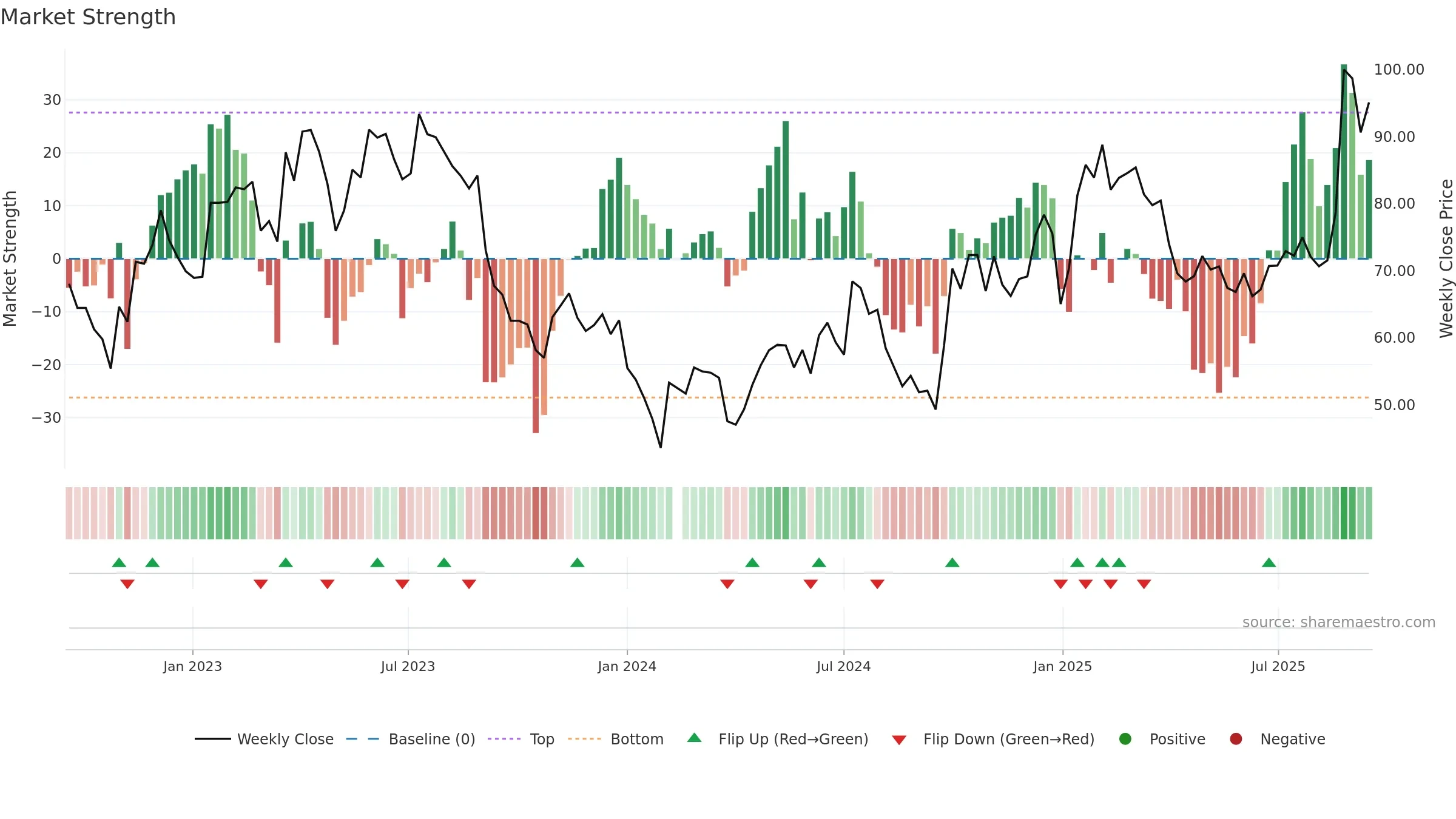
Task: Click the dark red Negative circle in legend
Action: [1236, 739]
